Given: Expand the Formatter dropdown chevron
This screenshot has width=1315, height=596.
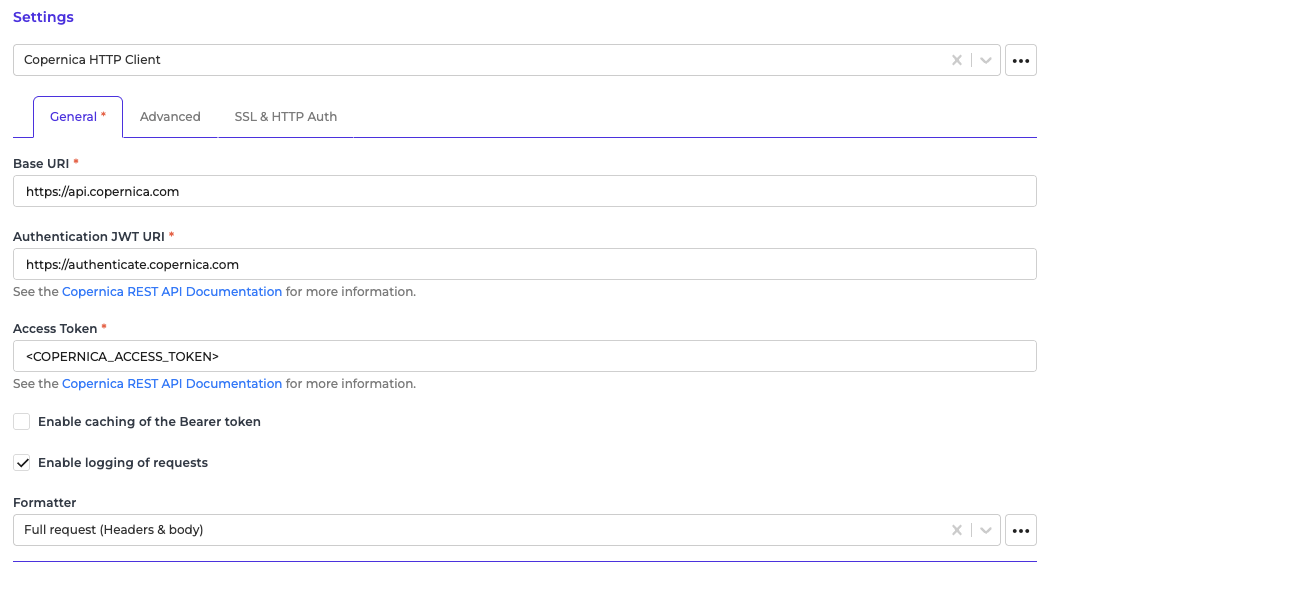Looking at the screenshot, I should point(985,530).
